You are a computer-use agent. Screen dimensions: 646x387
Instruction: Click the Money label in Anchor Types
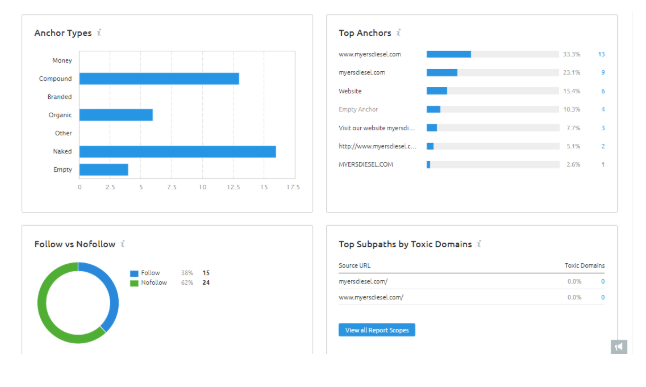click(62, 61)
